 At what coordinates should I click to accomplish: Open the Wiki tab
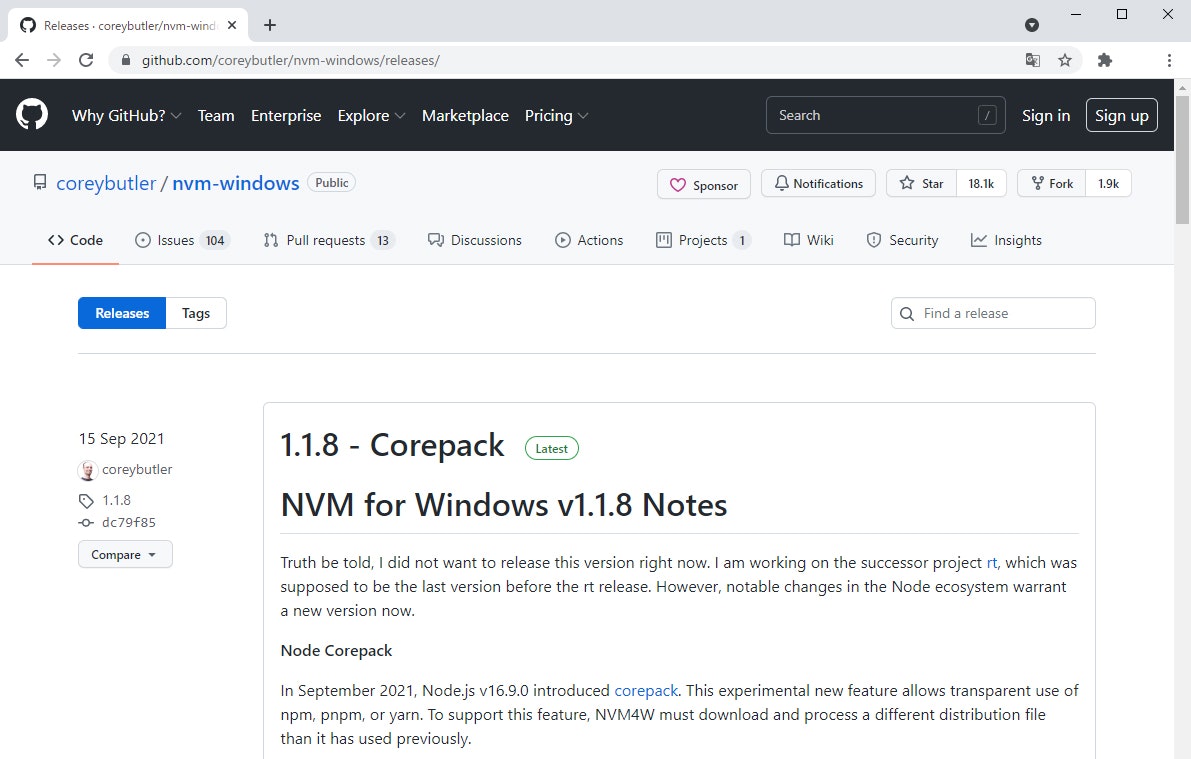[x=809, y=240]
